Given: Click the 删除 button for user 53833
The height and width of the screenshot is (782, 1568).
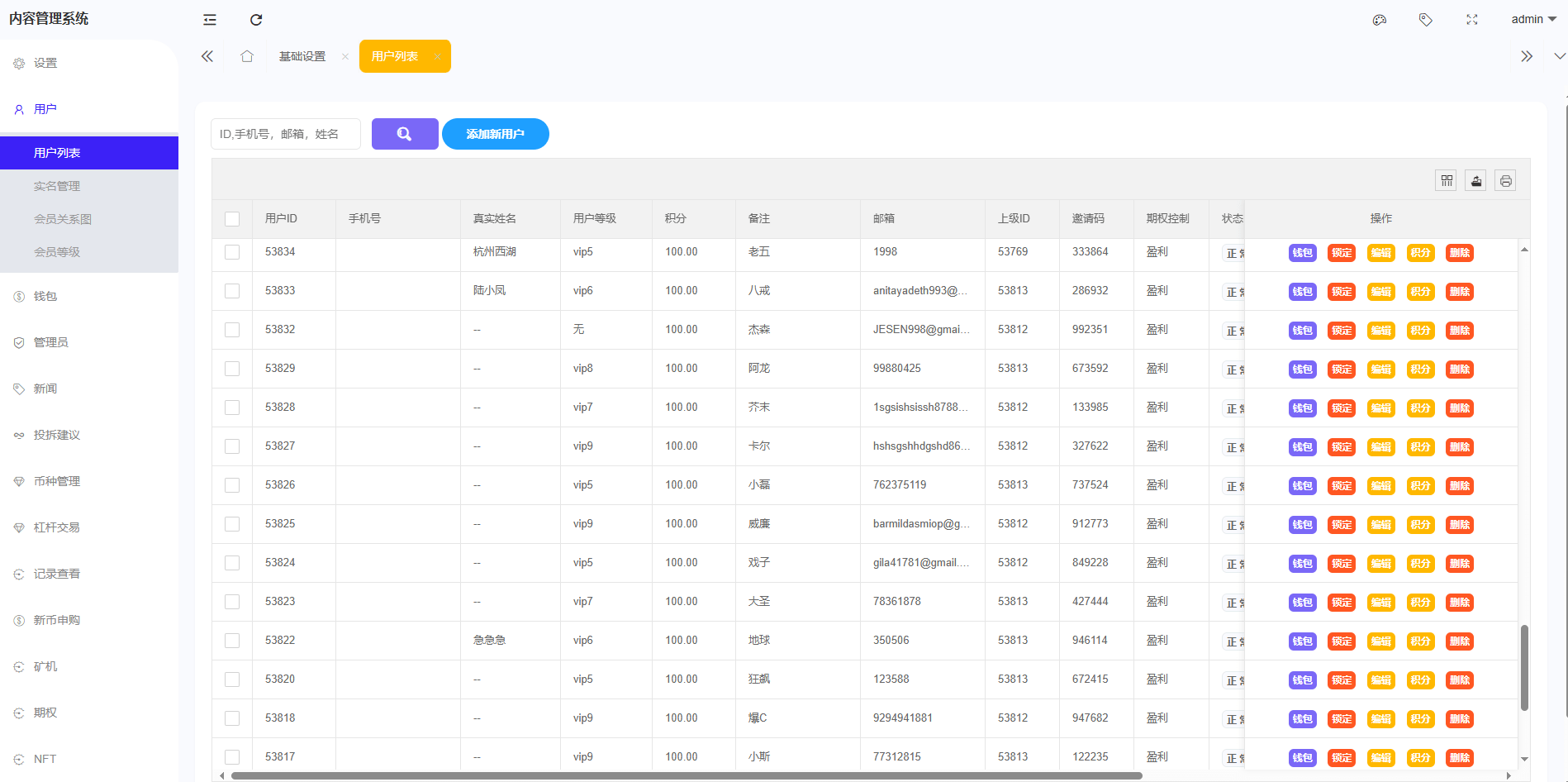Looking at the screenshot, I should click(1459, 292).
